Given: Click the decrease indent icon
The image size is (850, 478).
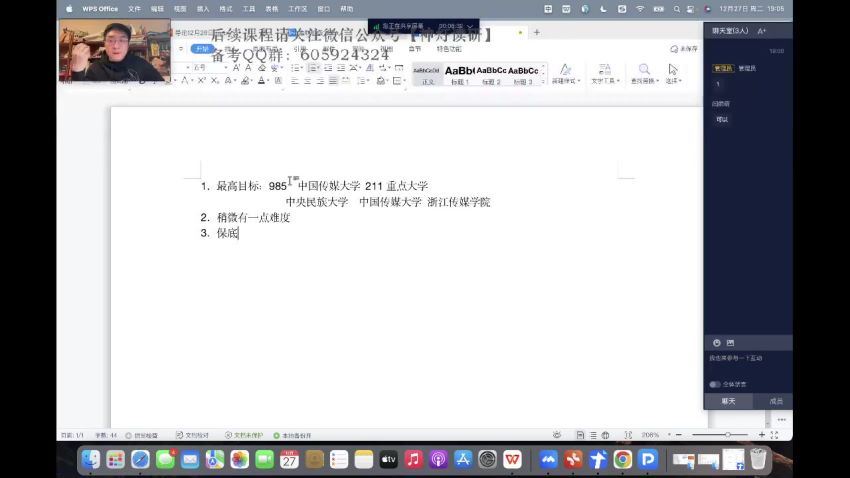Looking at the screenshot, I should tap(328, 68).
